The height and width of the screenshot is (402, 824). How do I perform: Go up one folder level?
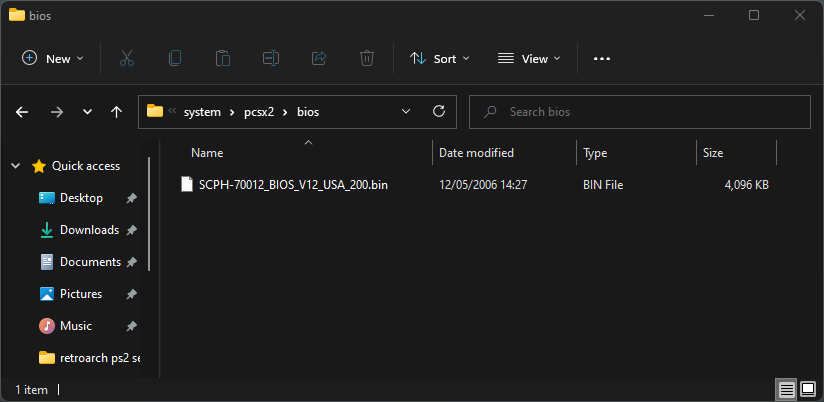pyautogui.click(x=116, y=112)
